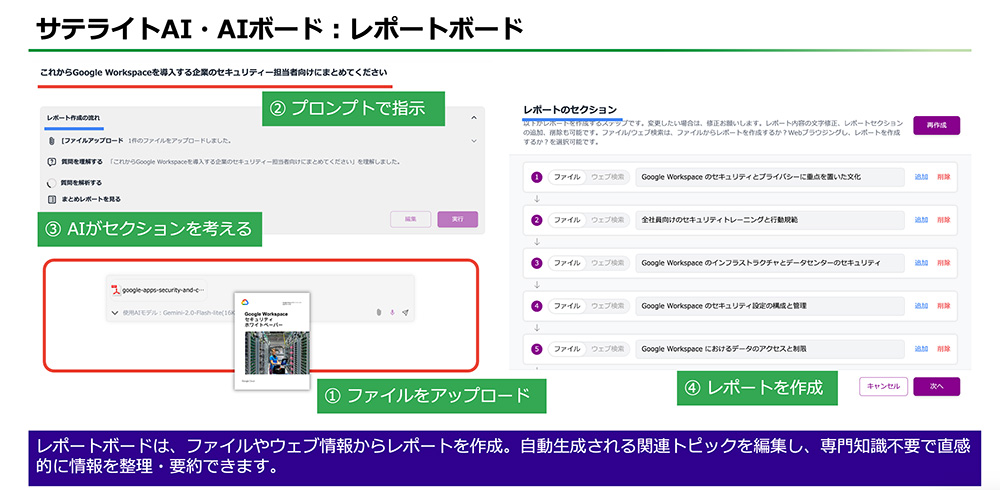Switch section 3 to ウェブ検索

(x=608, y=263)
